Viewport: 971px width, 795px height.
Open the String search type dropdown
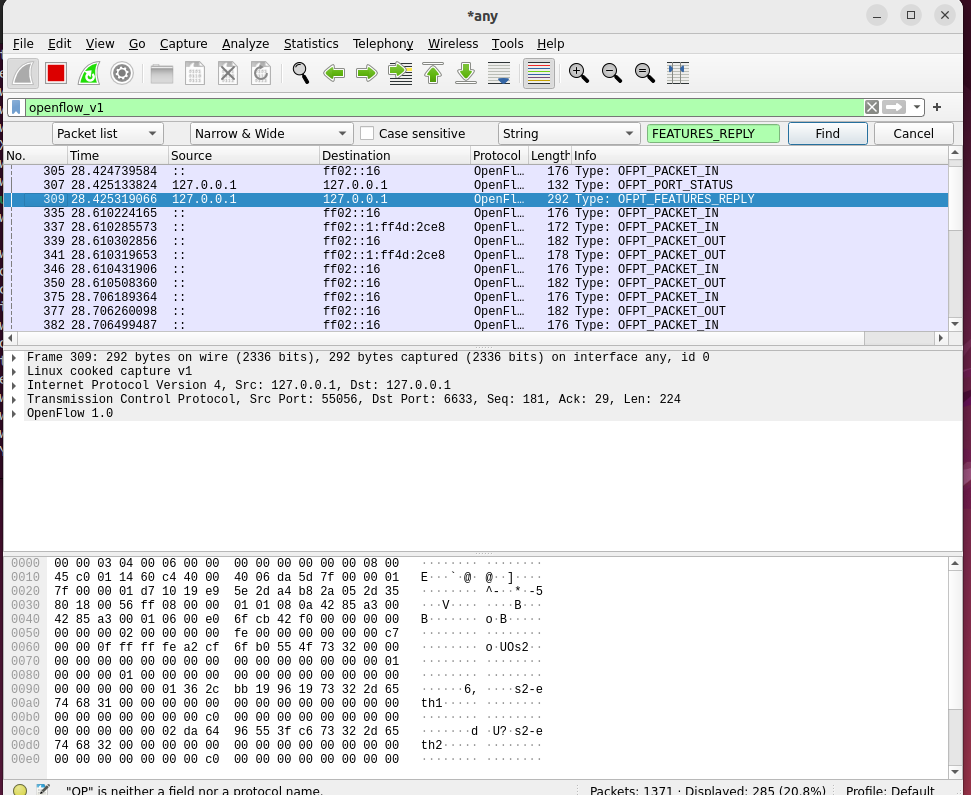pyautogui.click(x=568, y=134)
